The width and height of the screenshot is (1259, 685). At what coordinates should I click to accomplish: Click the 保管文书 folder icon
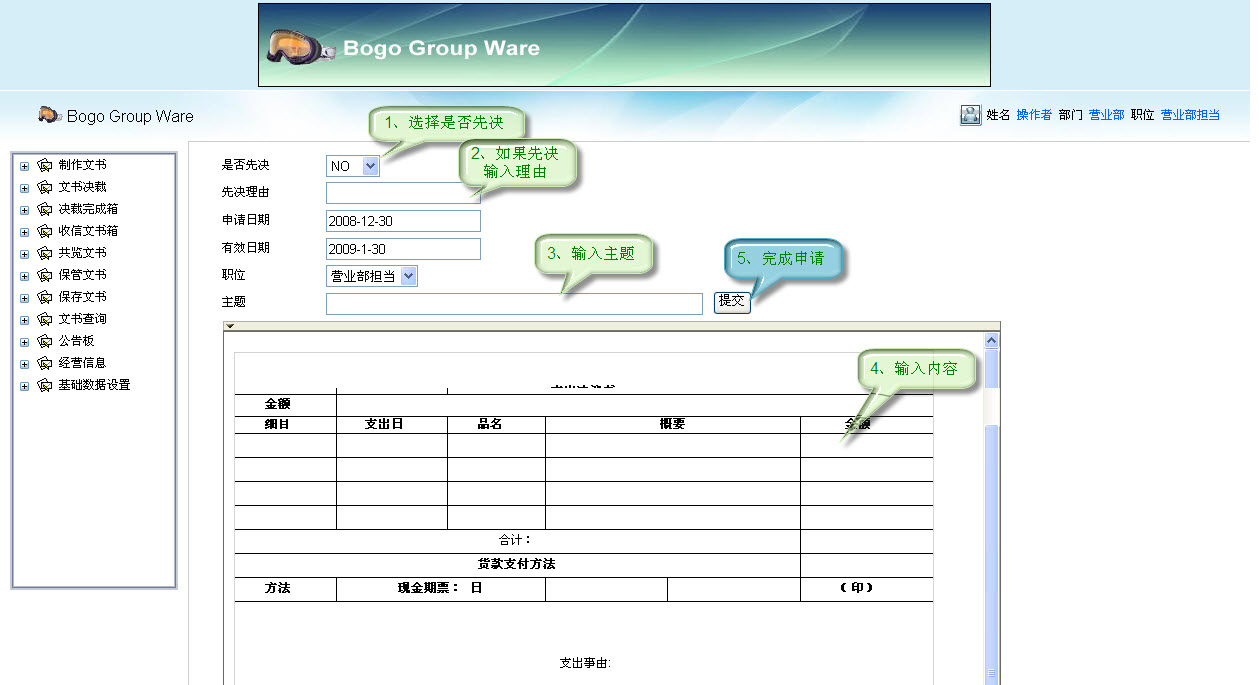(45, 275)
